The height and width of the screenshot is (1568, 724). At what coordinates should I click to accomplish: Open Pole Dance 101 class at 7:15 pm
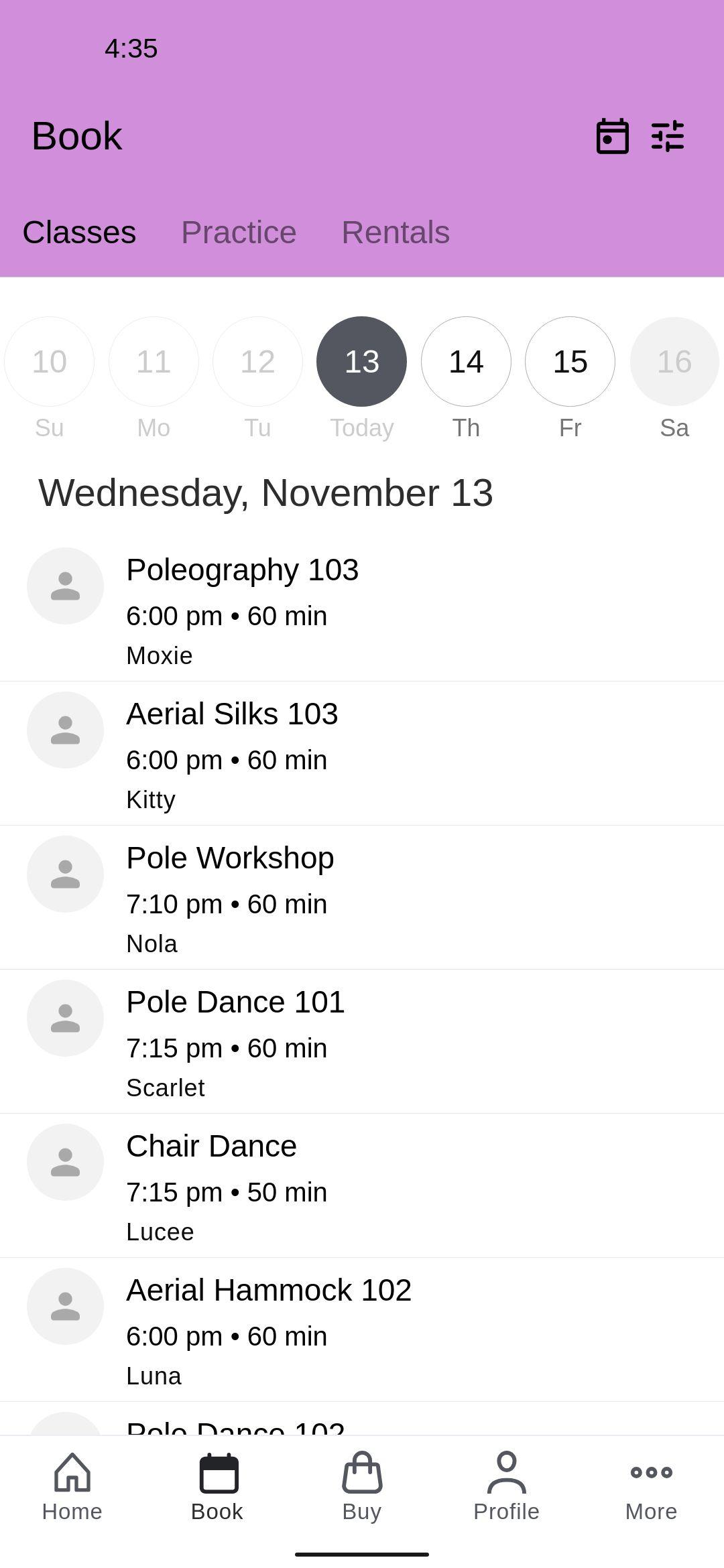362,1042
